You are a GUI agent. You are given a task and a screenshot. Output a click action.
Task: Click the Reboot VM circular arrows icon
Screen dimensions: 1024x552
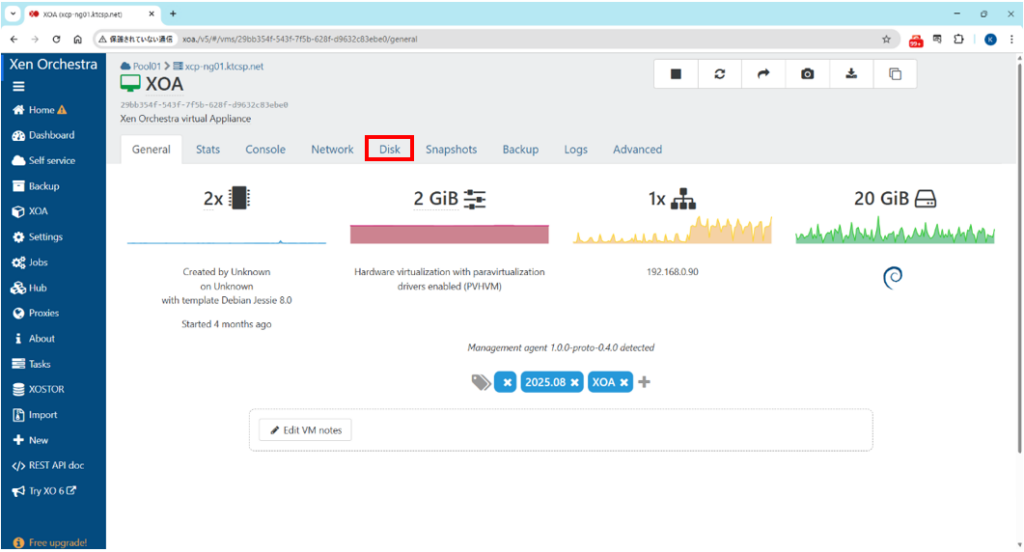pyautogui.click(x=720, y=74)
